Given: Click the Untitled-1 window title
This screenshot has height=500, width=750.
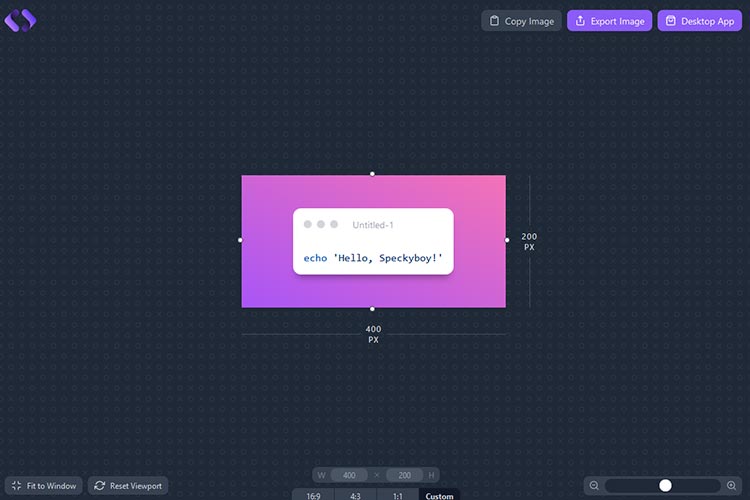Looking at the screenshot, I should click(x=373, y=225).
